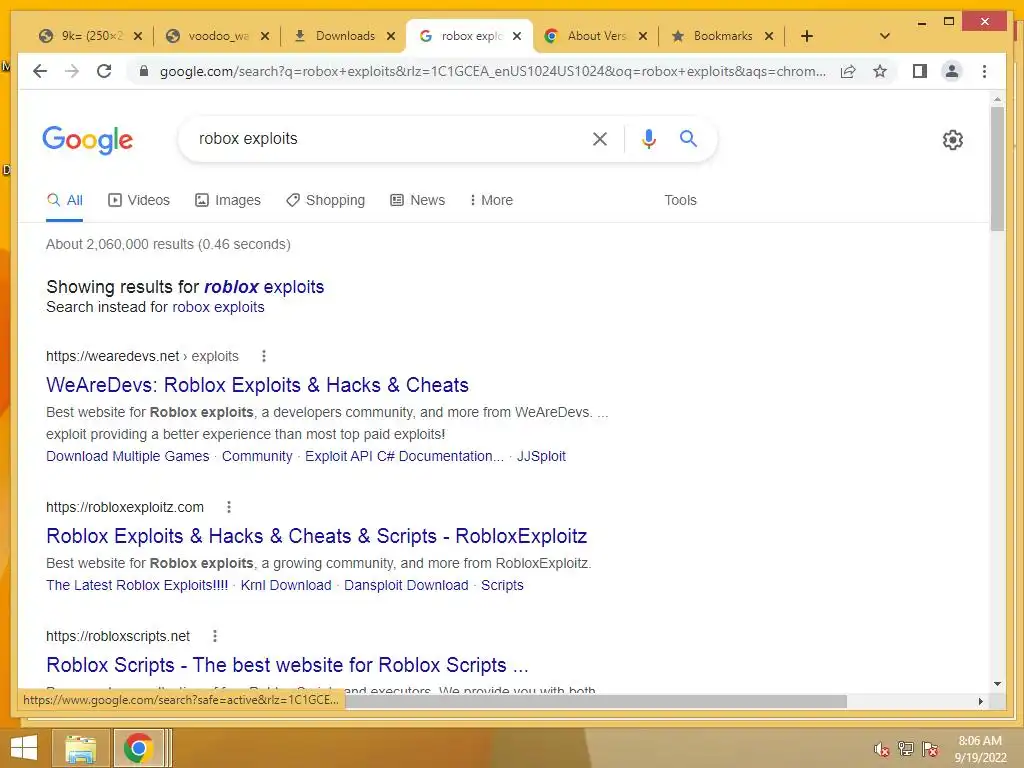This screenshot has width=1024, height=768.
Task: Open Download Multiple Games sitelink
Action: tap(128, 456)
